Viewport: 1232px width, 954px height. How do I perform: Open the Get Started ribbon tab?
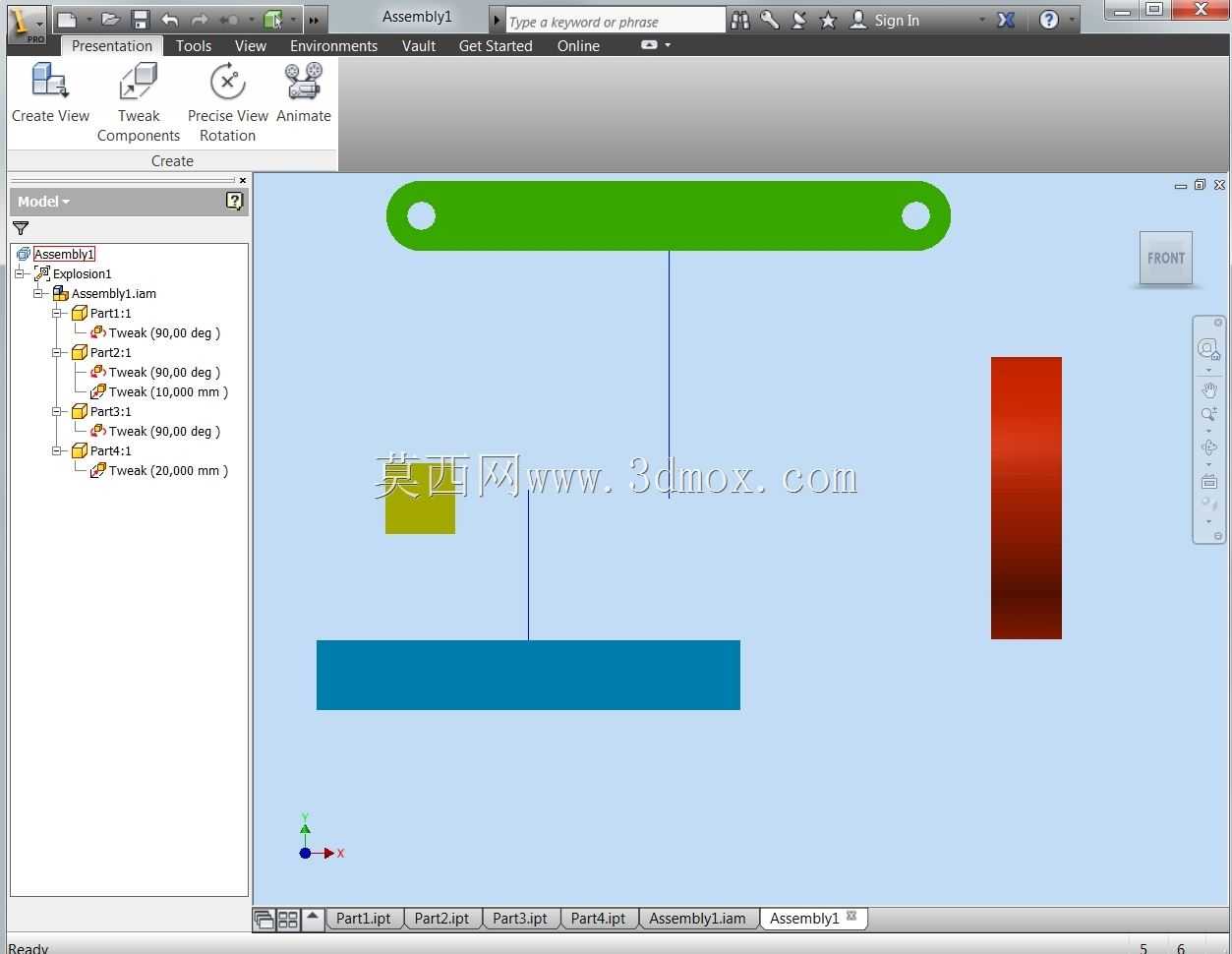coord(496,45)
